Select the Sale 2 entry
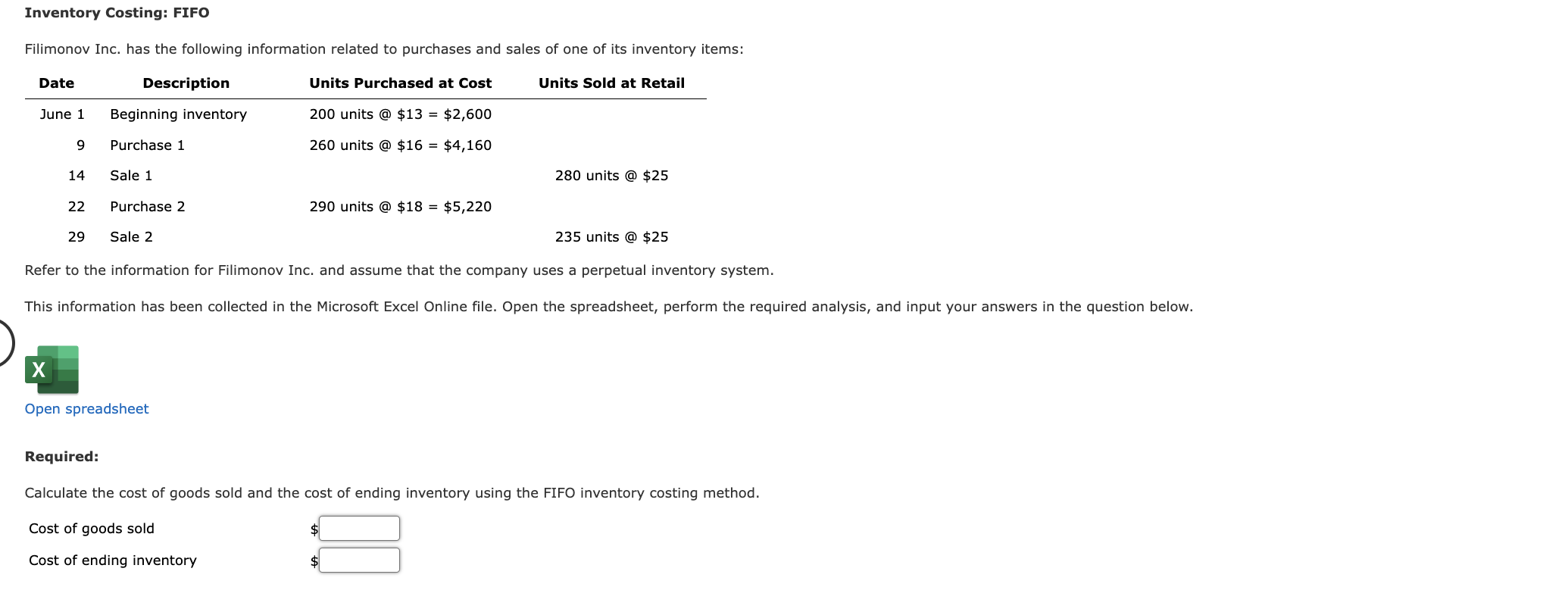Viewport: 1568px width, 612px height. pos(130,236)
